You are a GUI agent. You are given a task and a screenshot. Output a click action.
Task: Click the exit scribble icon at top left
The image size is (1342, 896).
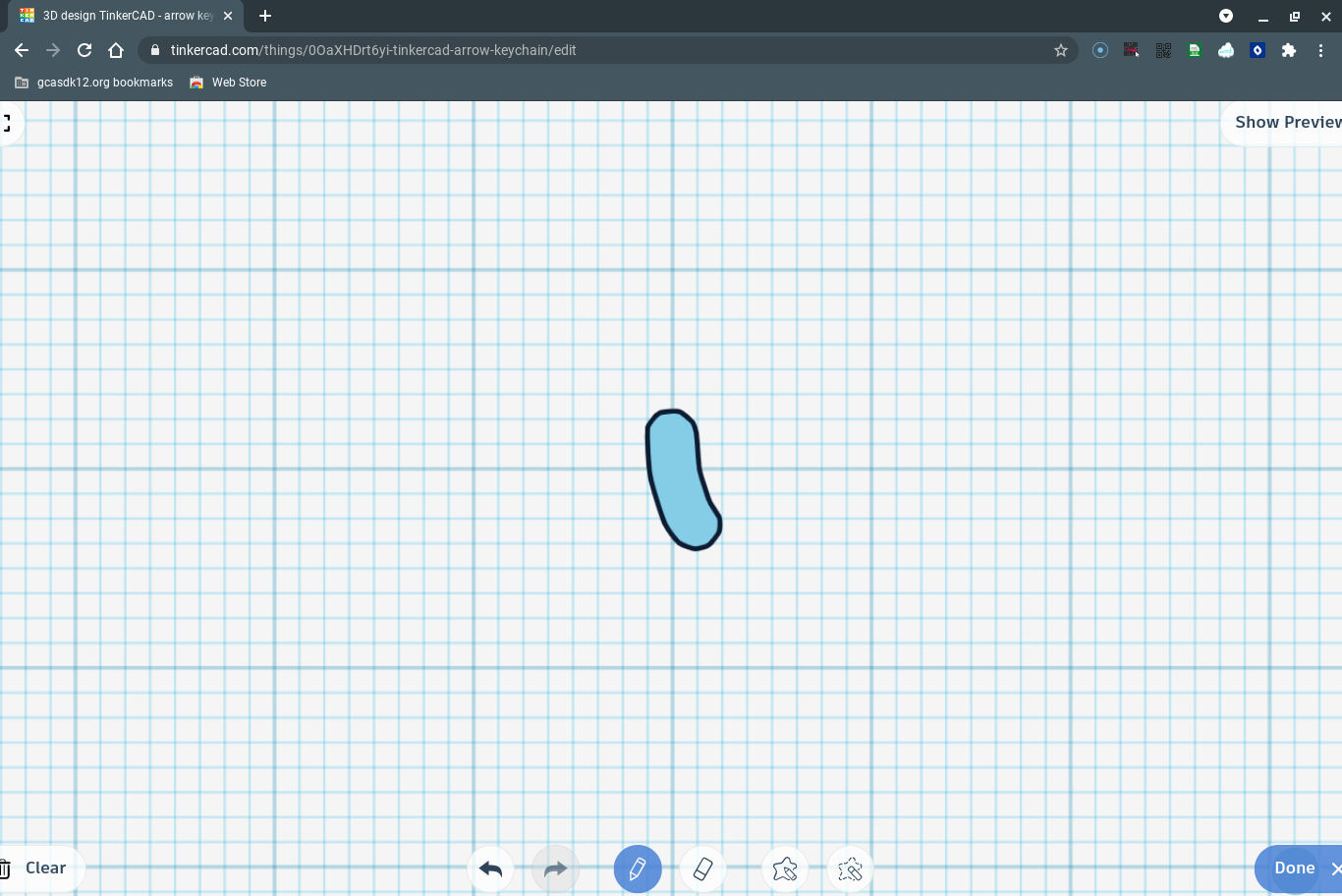point(5,122)
